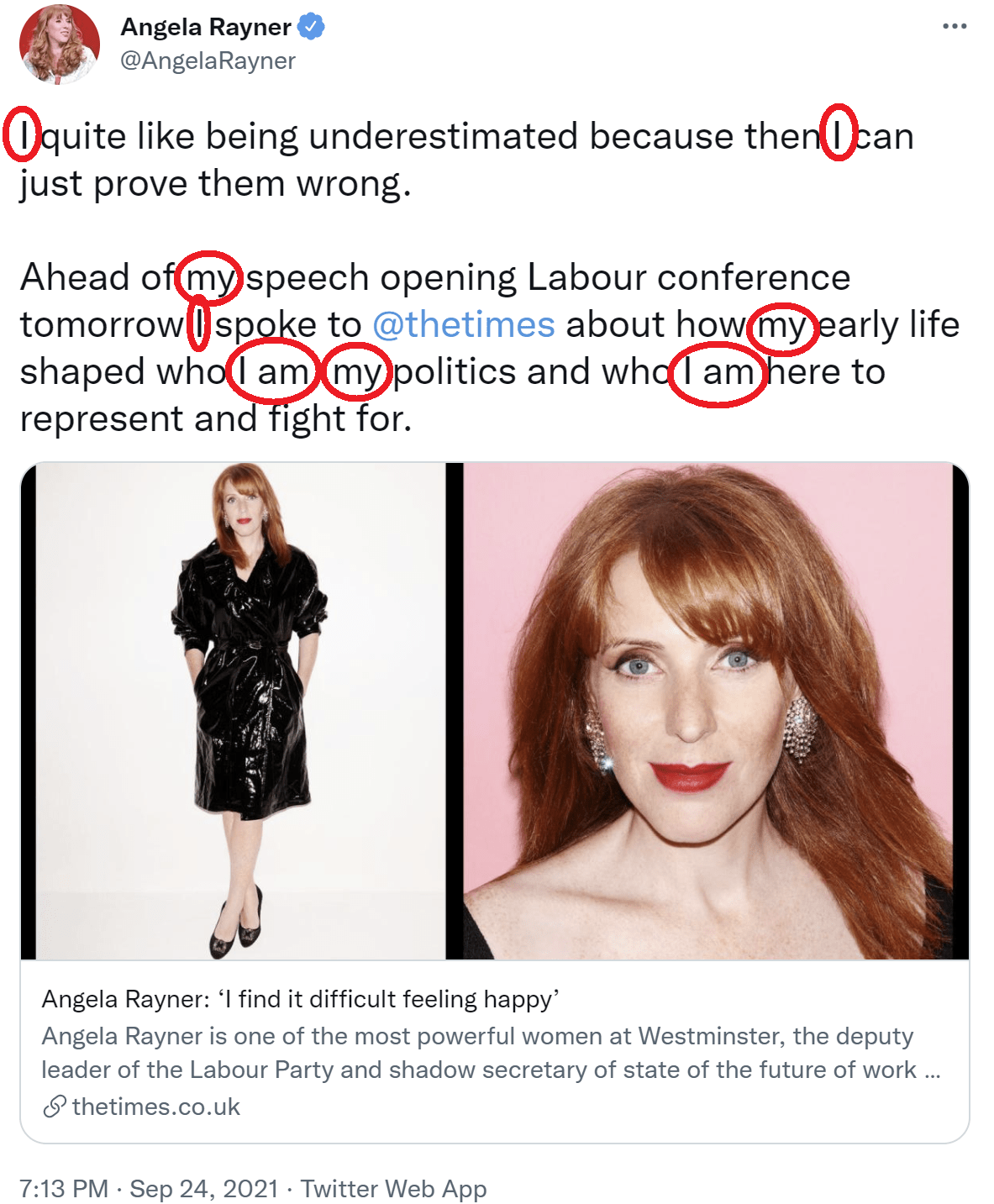Click the @thetimes mention

point(464,324)
